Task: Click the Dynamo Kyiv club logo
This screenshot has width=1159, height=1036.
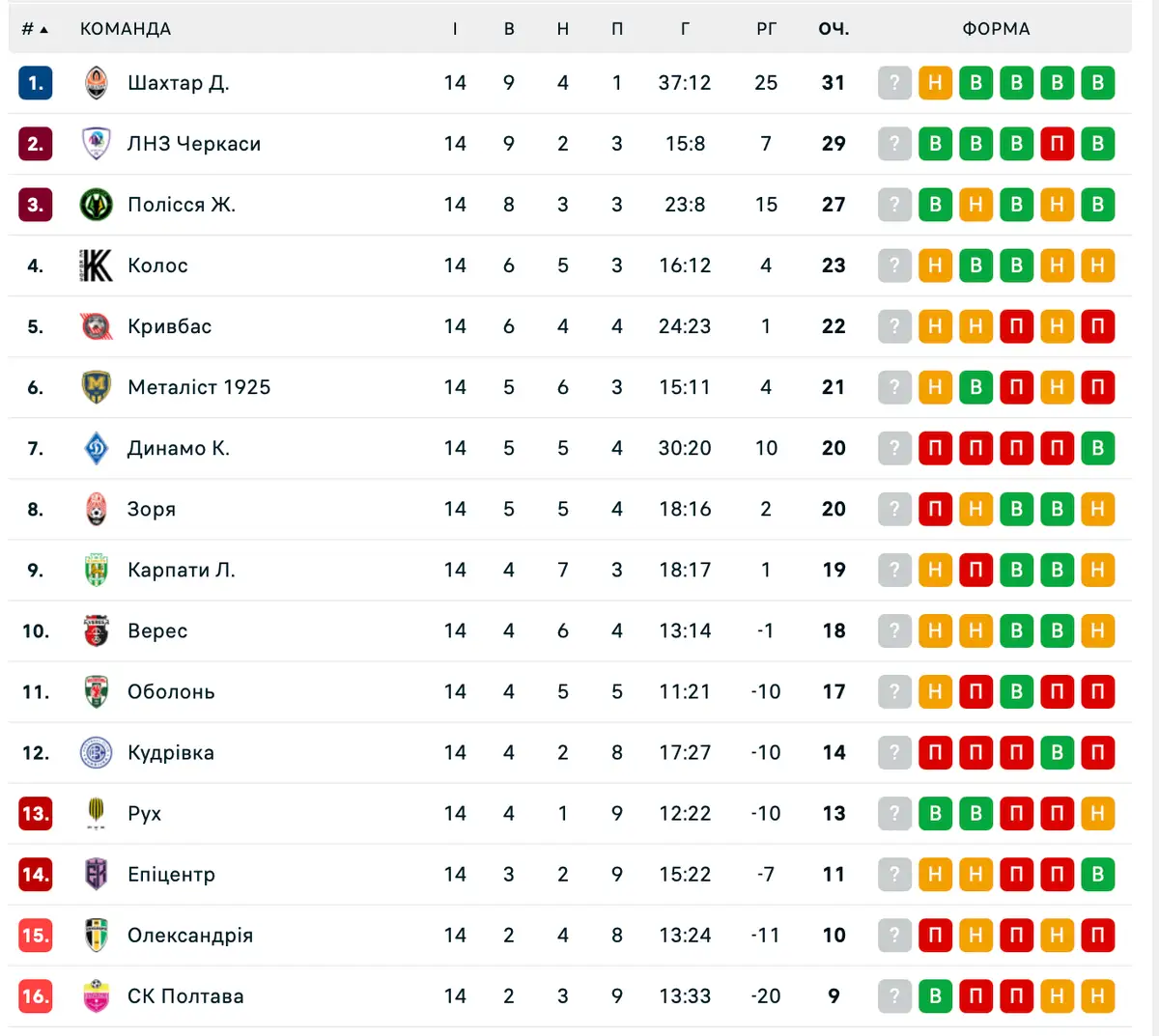Action: coord(96,448)
